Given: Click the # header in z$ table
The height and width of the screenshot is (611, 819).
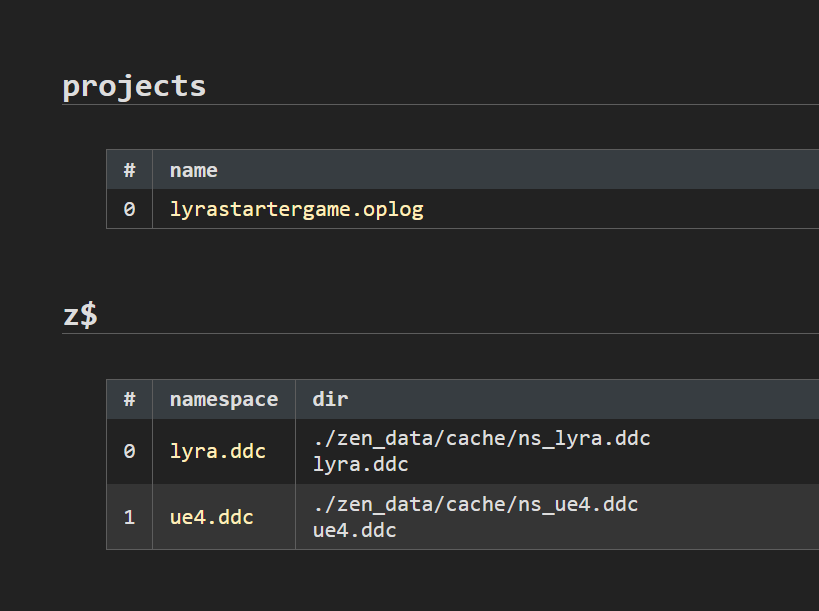Looking at the screenshot, I should (x=129, y=399).
